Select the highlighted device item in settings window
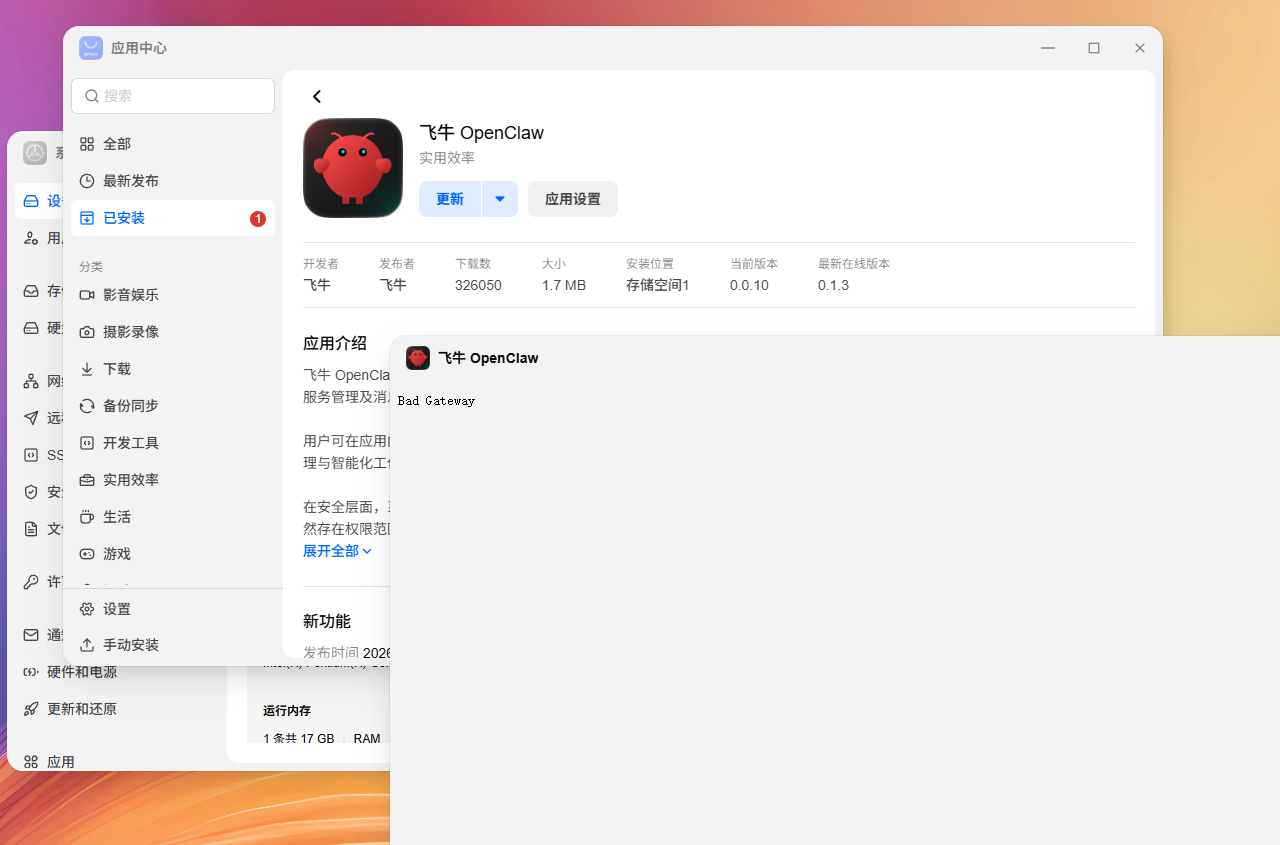1280x845 pixels. (x=39, y=201)
